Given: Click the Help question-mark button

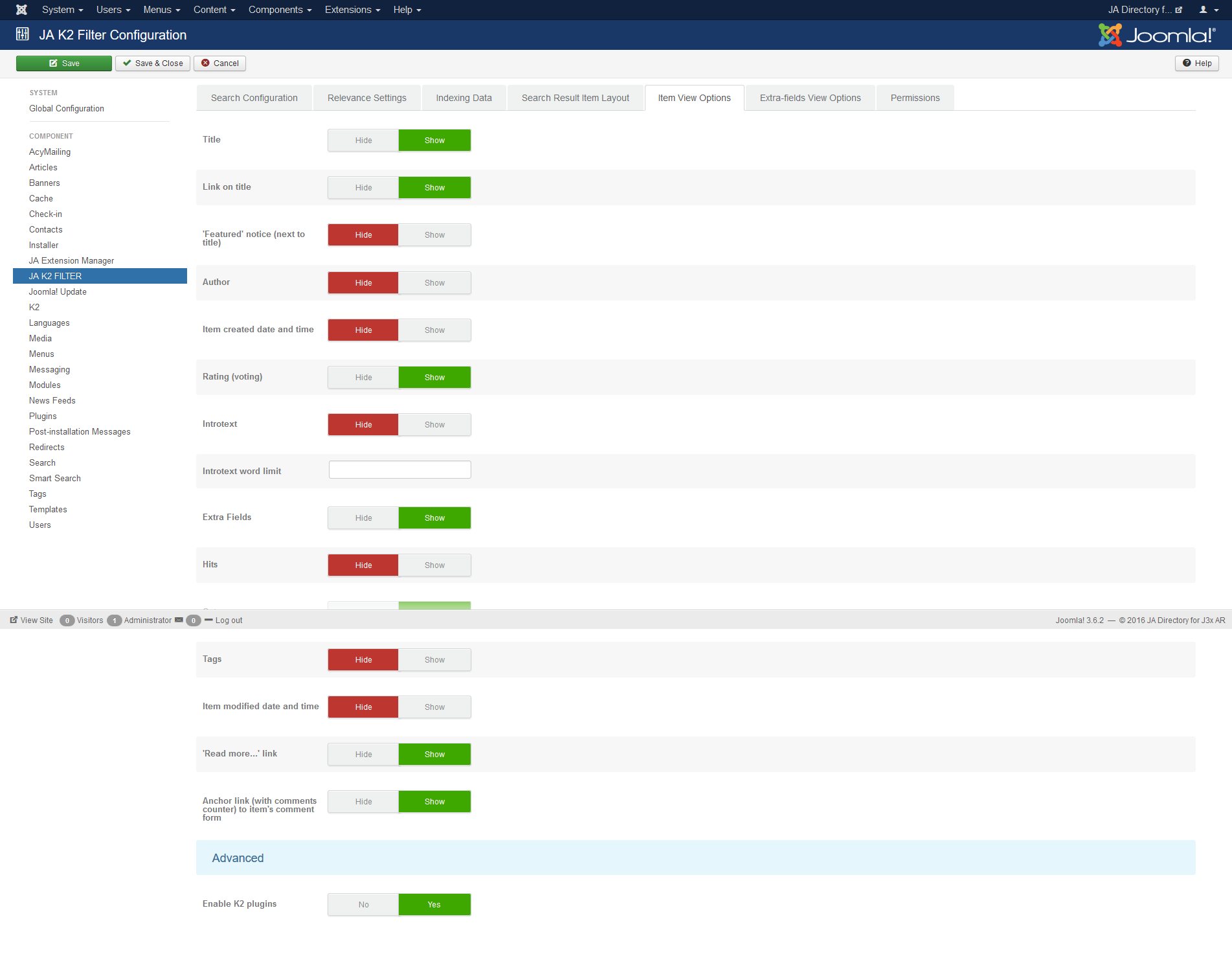Looking at the screenshot, I should click(1196, 63).
